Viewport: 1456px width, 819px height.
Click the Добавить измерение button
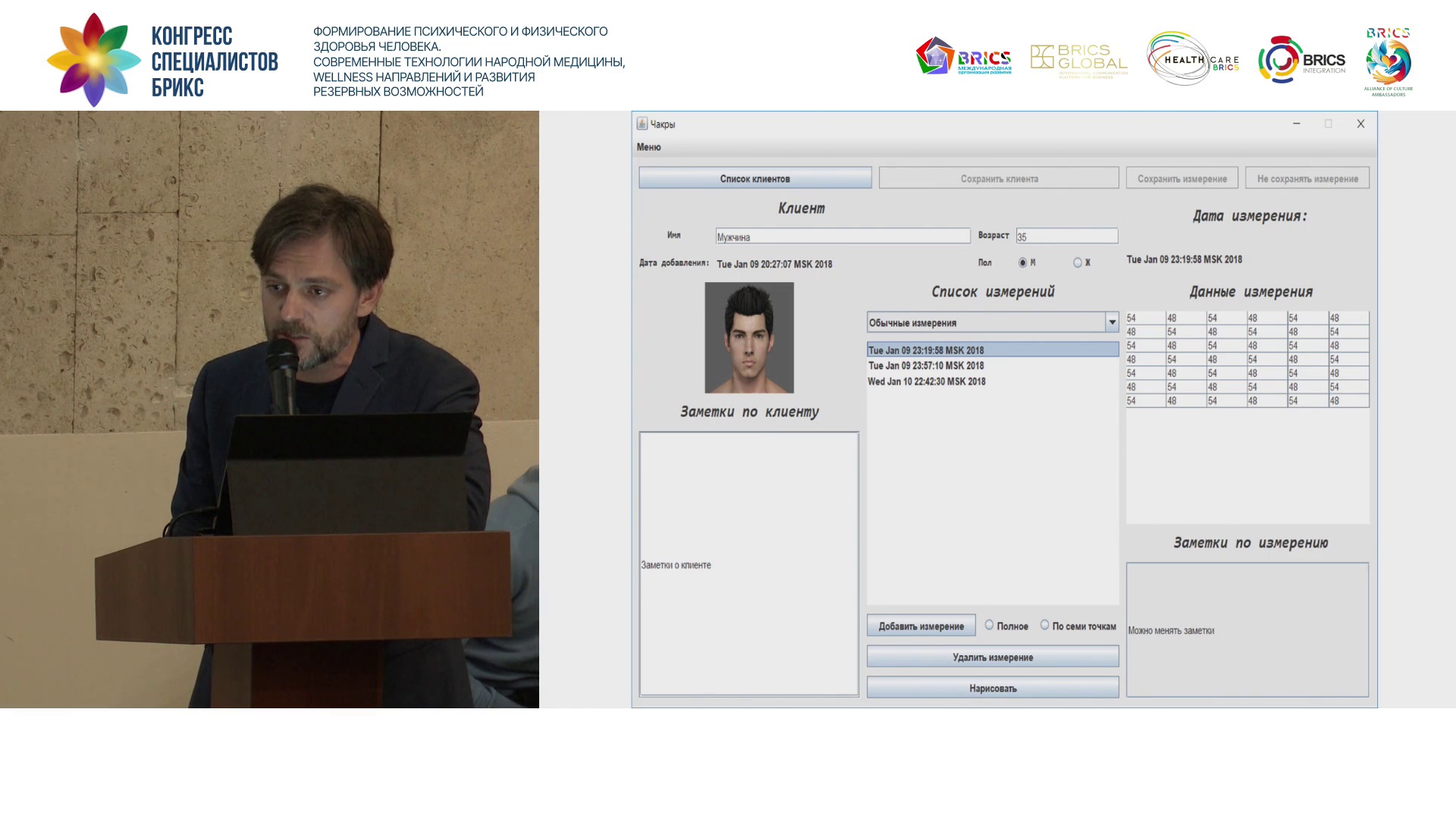(x=921, y=626)
